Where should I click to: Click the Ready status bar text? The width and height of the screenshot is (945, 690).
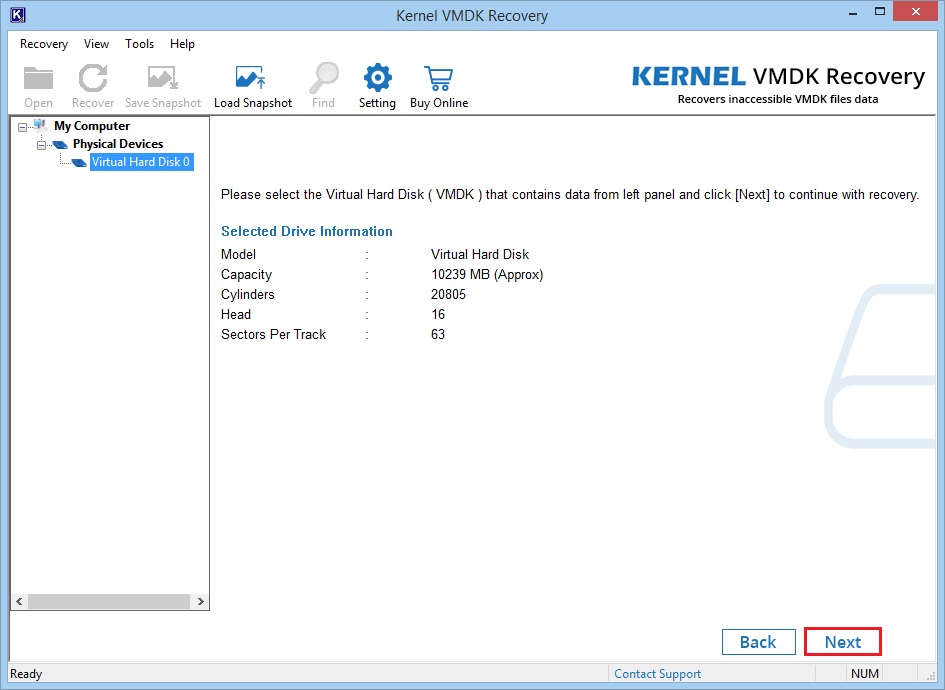click(27, 674)
